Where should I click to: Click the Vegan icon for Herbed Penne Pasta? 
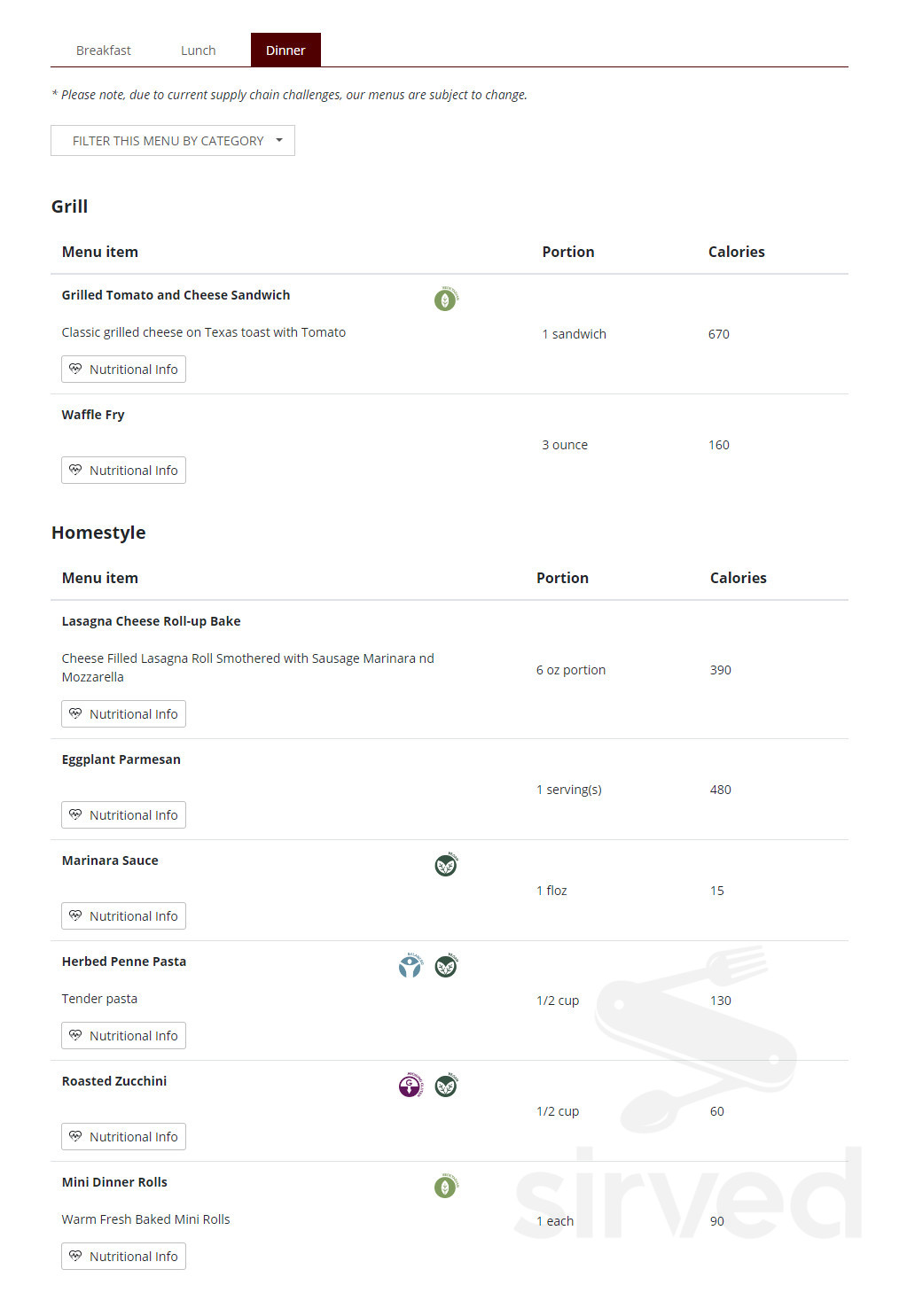(446, 966)
